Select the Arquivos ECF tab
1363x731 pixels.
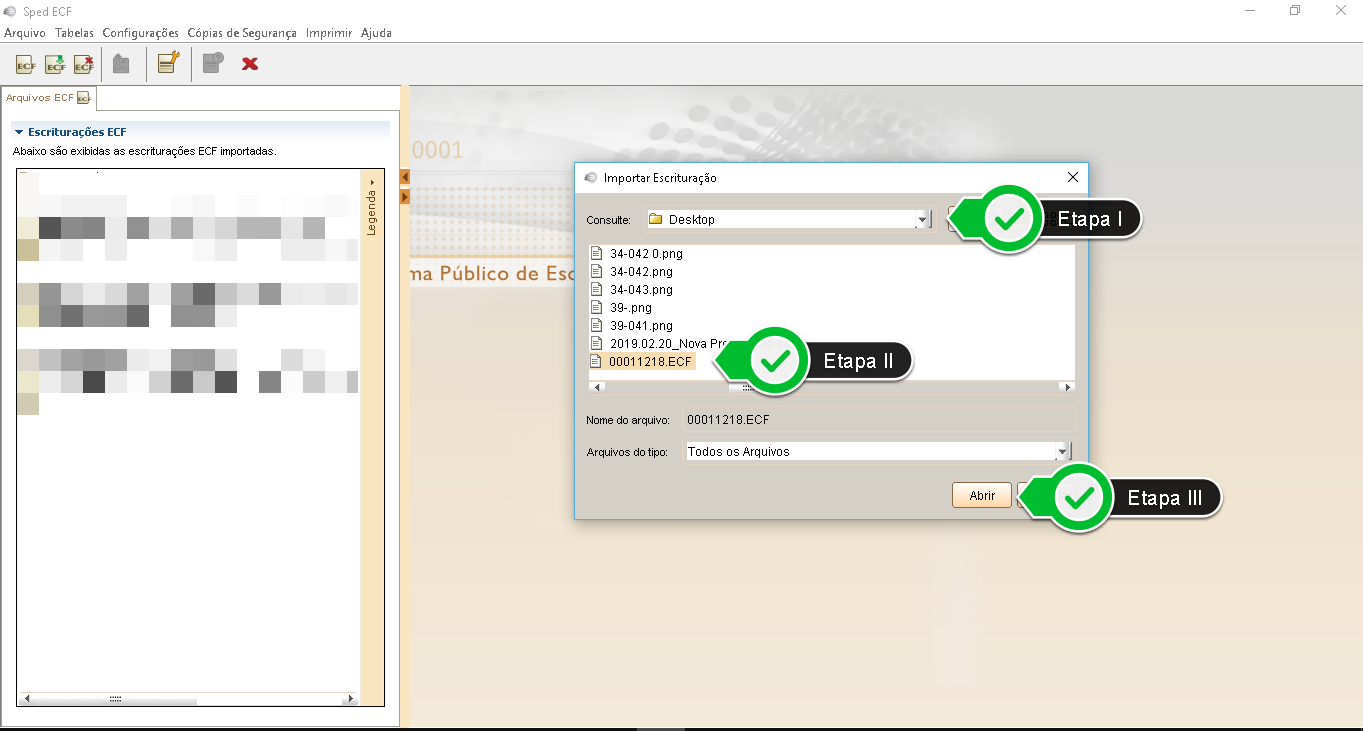48,98
